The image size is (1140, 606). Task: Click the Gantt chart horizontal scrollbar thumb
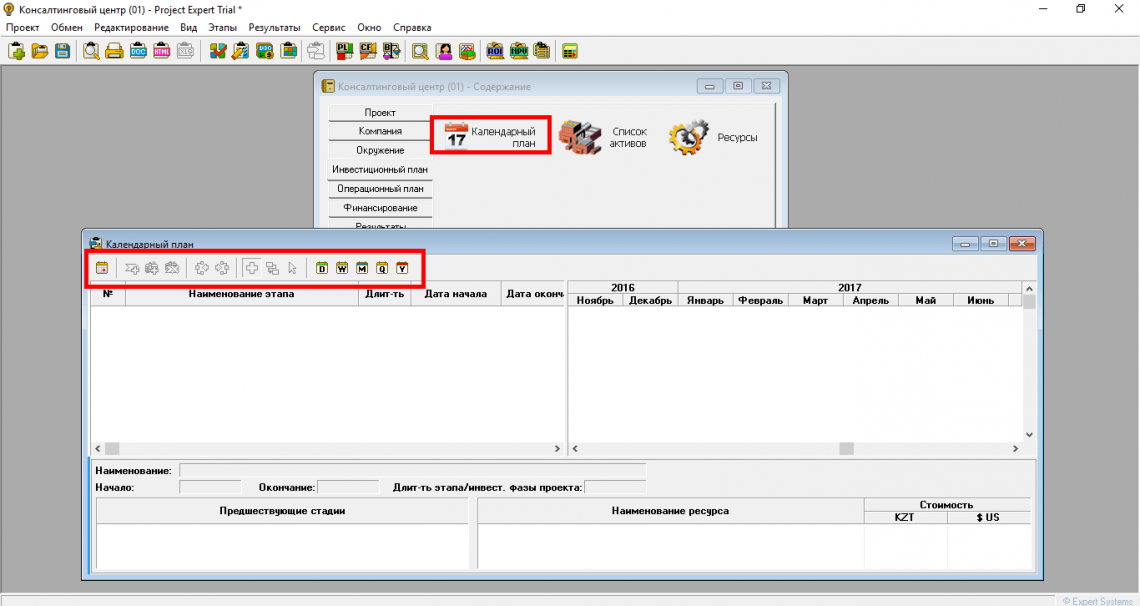click(846, 449)
